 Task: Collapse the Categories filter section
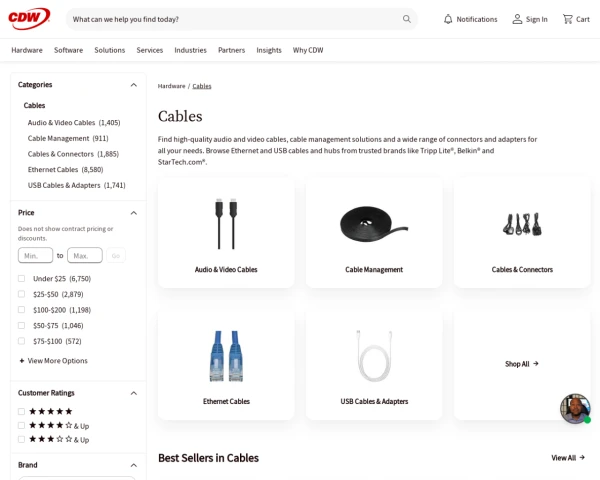pyautogui.click(x=134, y=85)
